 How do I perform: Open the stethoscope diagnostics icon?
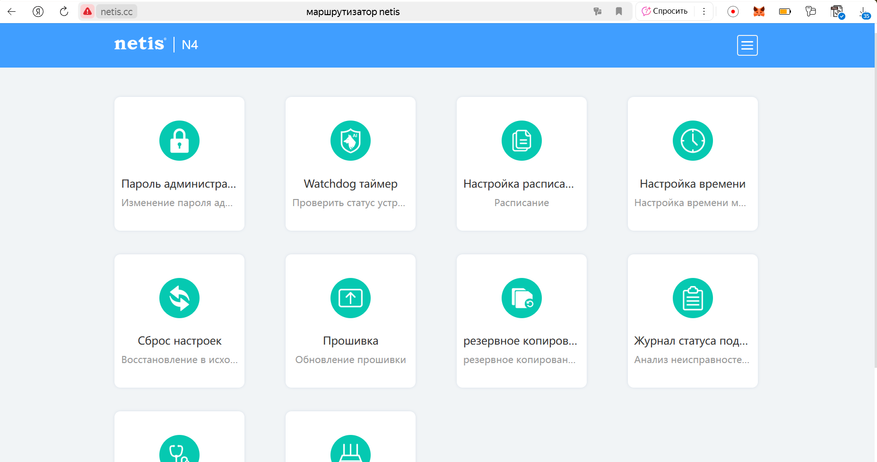coord(179,449)
